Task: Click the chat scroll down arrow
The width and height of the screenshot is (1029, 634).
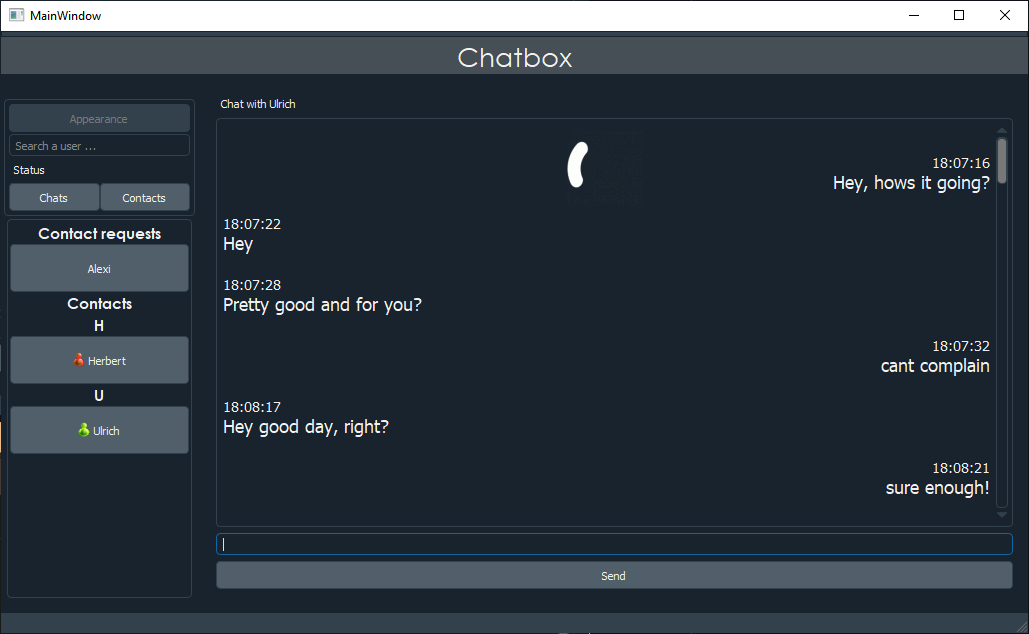Action: tap(1001, 515)
